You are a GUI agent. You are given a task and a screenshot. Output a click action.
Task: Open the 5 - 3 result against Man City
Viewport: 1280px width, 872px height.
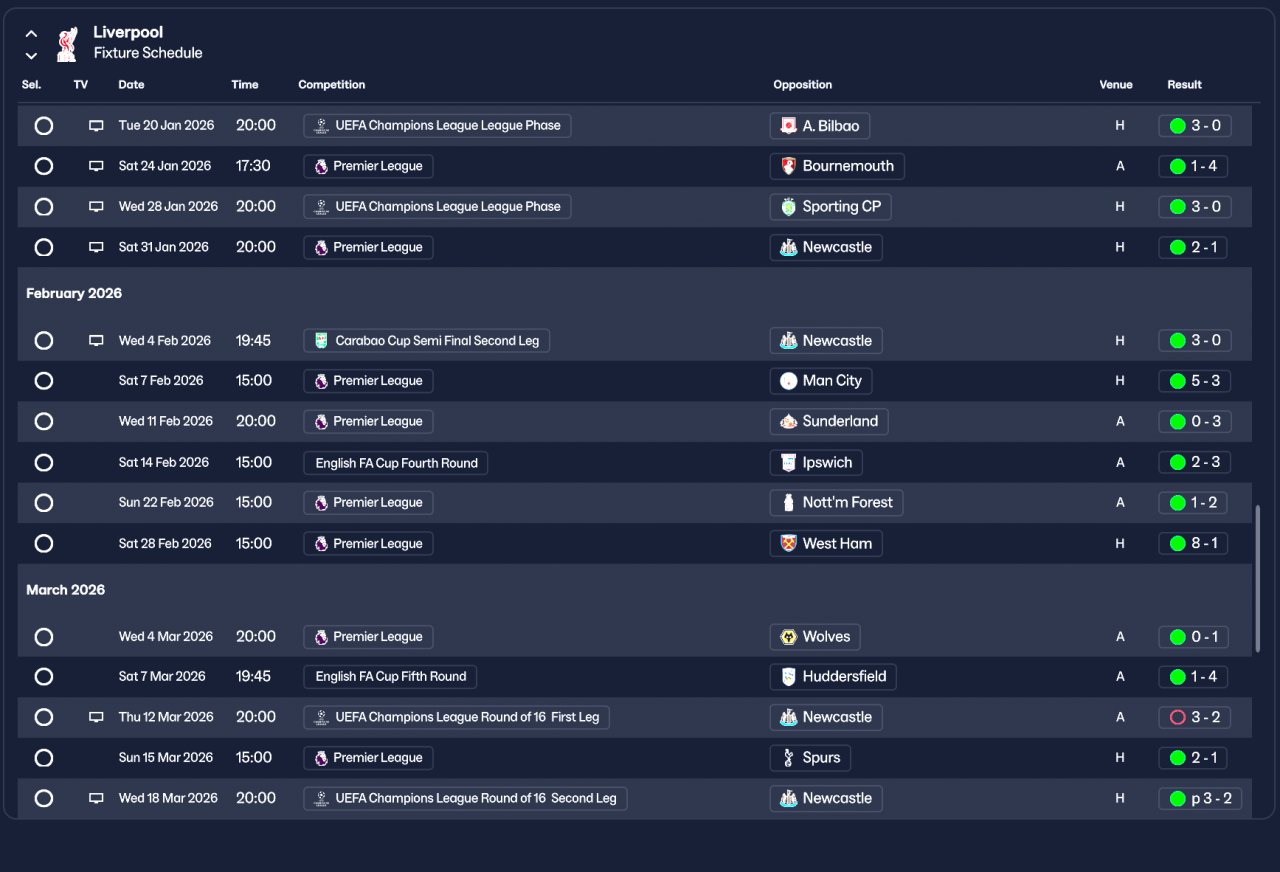click(1195, 381)
